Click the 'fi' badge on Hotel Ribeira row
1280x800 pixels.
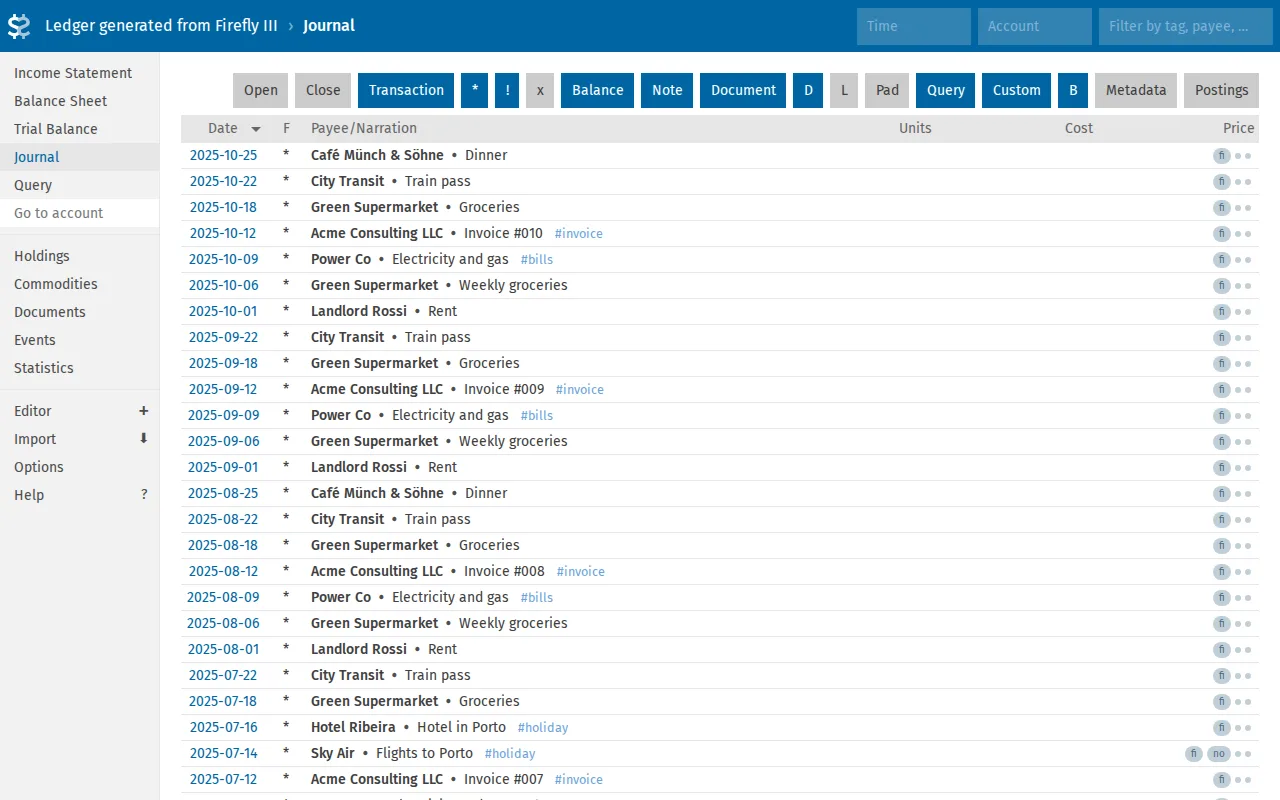click(1221, 728)
